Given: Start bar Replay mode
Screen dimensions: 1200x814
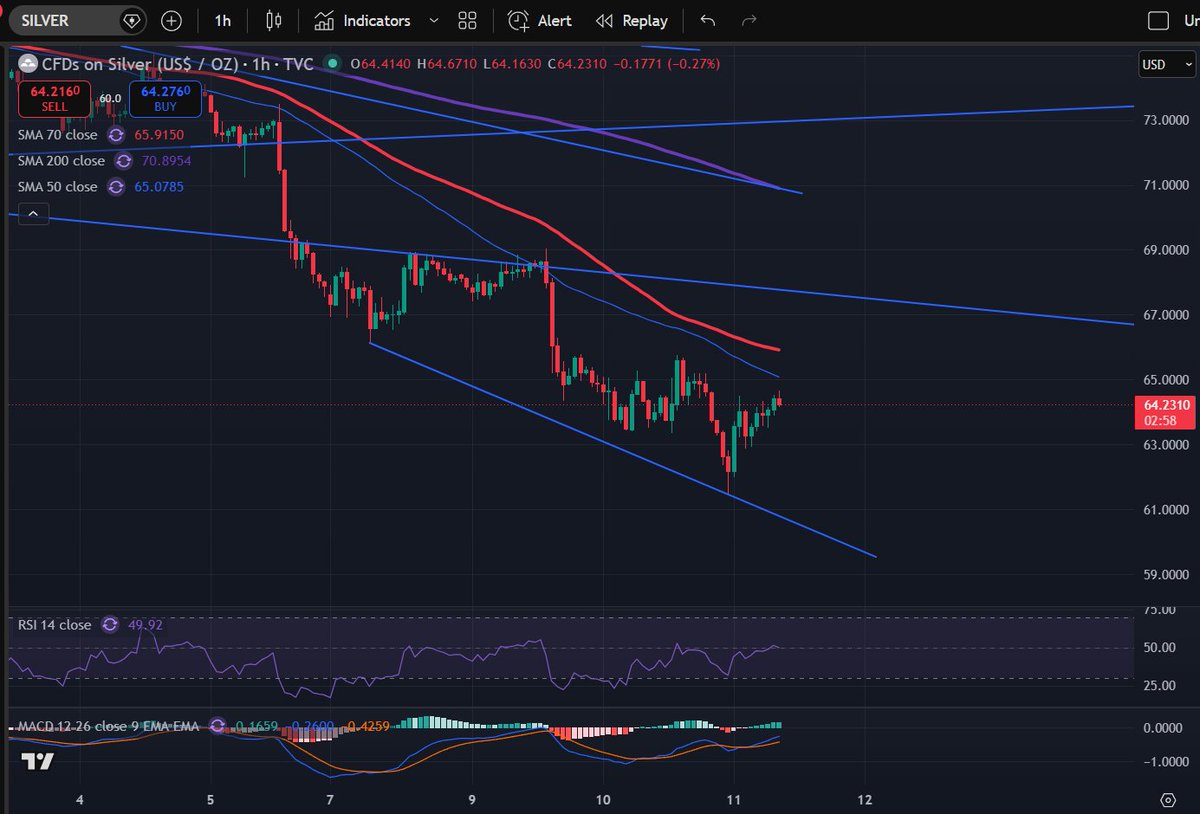Looking at the screenshot, I should 632,20.
